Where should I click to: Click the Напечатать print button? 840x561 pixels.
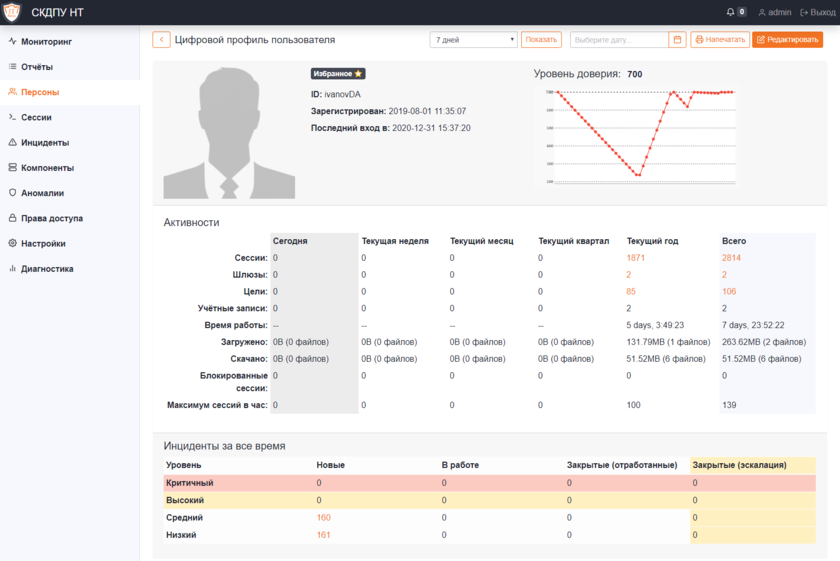720,40
